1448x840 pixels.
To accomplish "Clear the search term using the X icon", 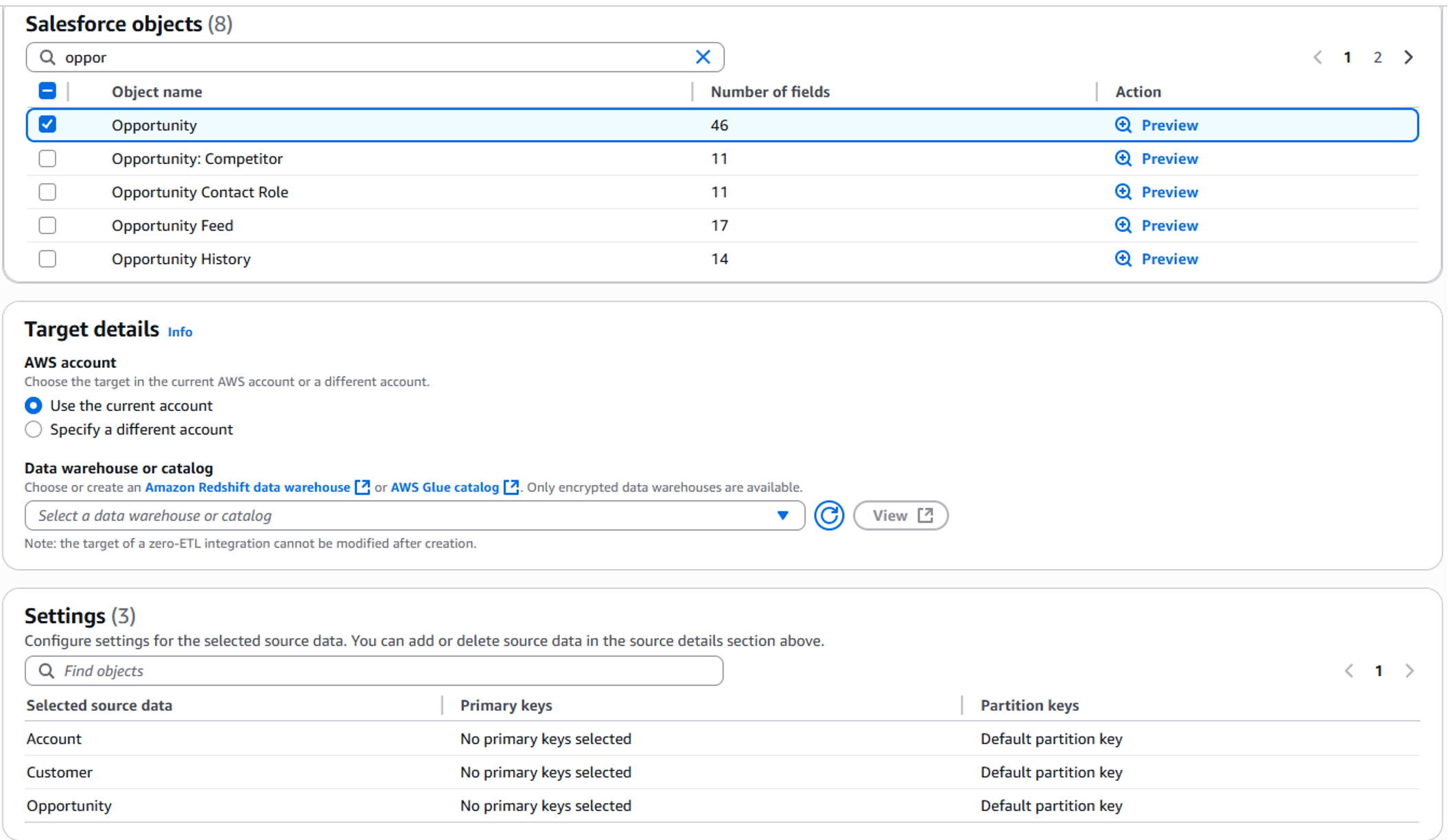I will pos(703,57).
